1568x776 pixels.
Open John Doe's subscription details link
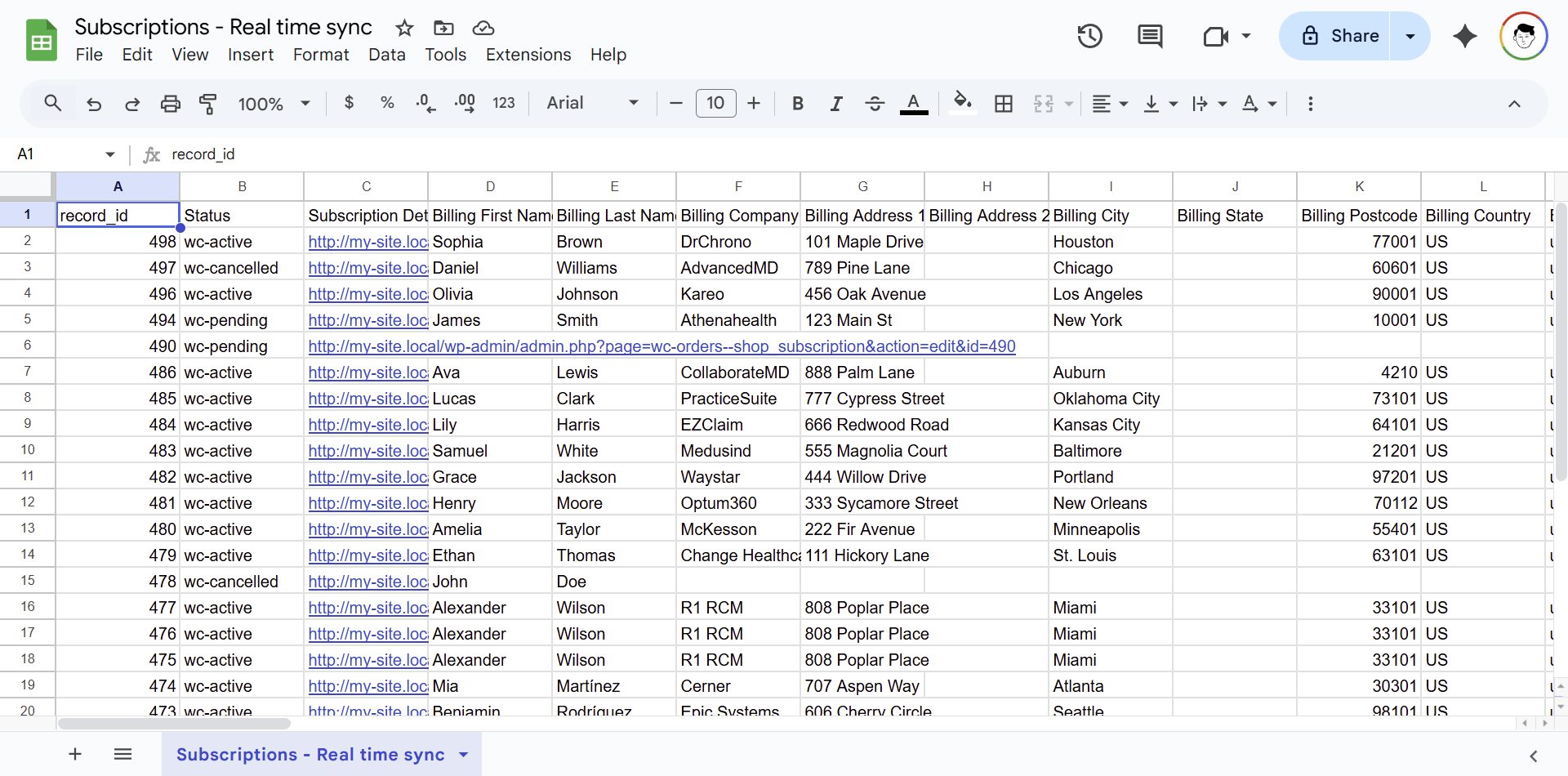point(367,582)
